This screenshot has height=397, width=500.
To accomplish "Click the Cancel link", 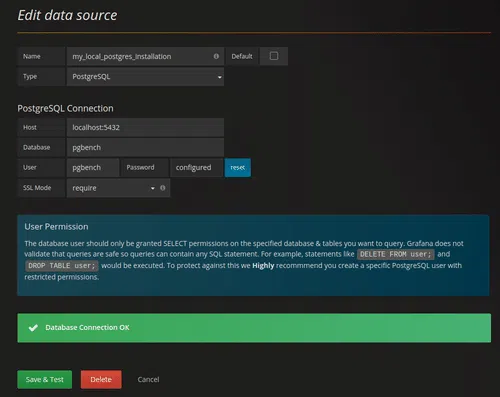I will (148, 380).
